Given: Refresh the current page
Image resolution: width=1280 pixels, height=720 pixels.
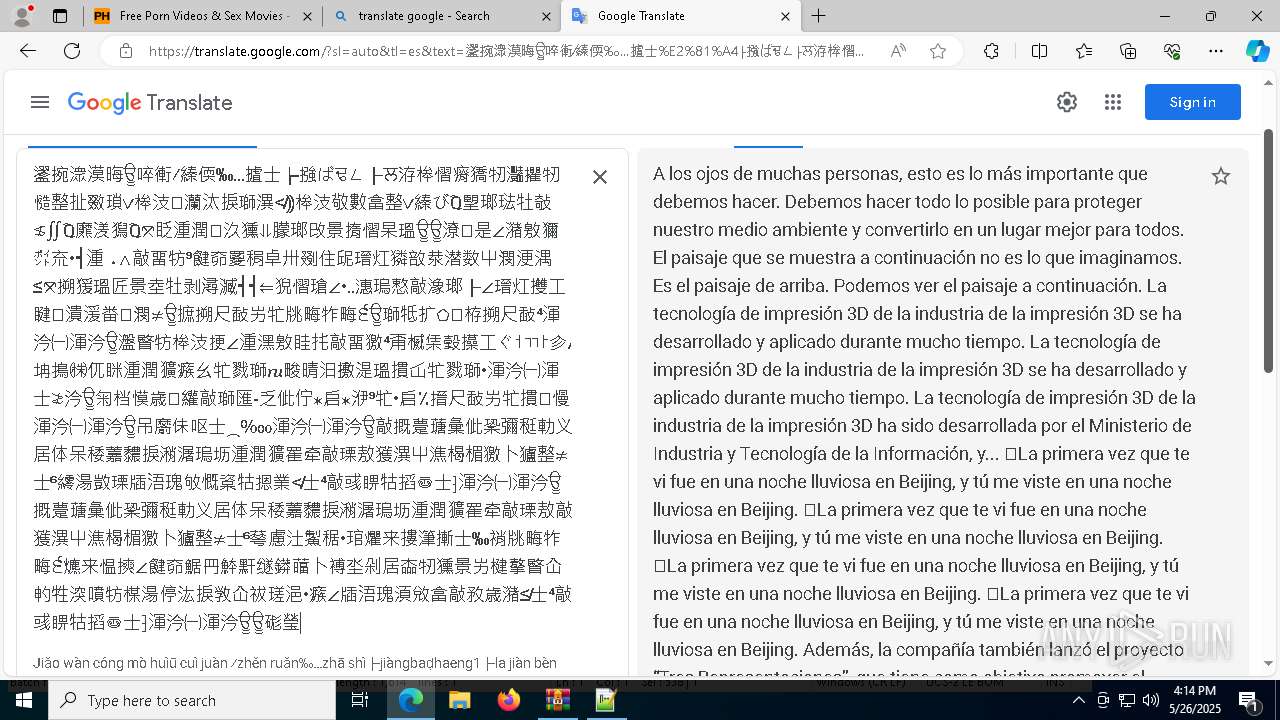Looking at the screenshot, I should click(x=72, y=51).
